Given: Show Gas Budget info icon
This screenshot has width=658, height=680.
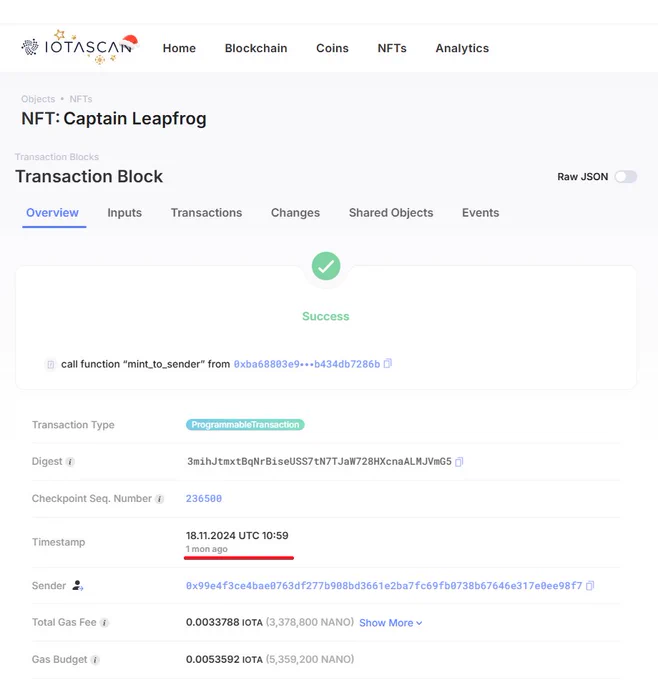Looking at the screenshot, I should [95, 660].
